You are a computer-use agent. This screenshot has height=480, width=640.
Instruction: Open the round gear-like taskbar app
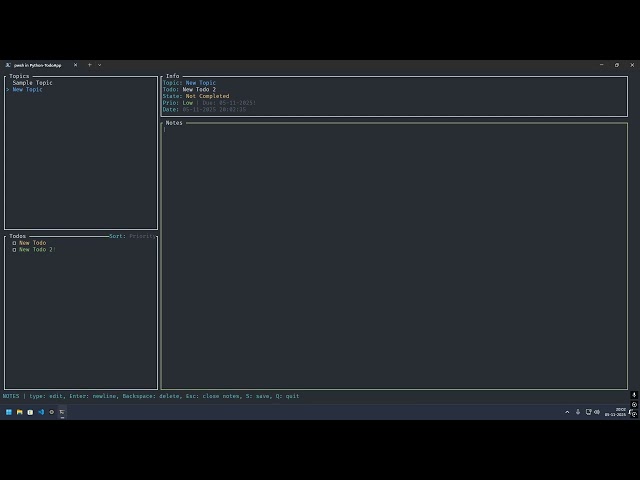(x=51, y=412)
